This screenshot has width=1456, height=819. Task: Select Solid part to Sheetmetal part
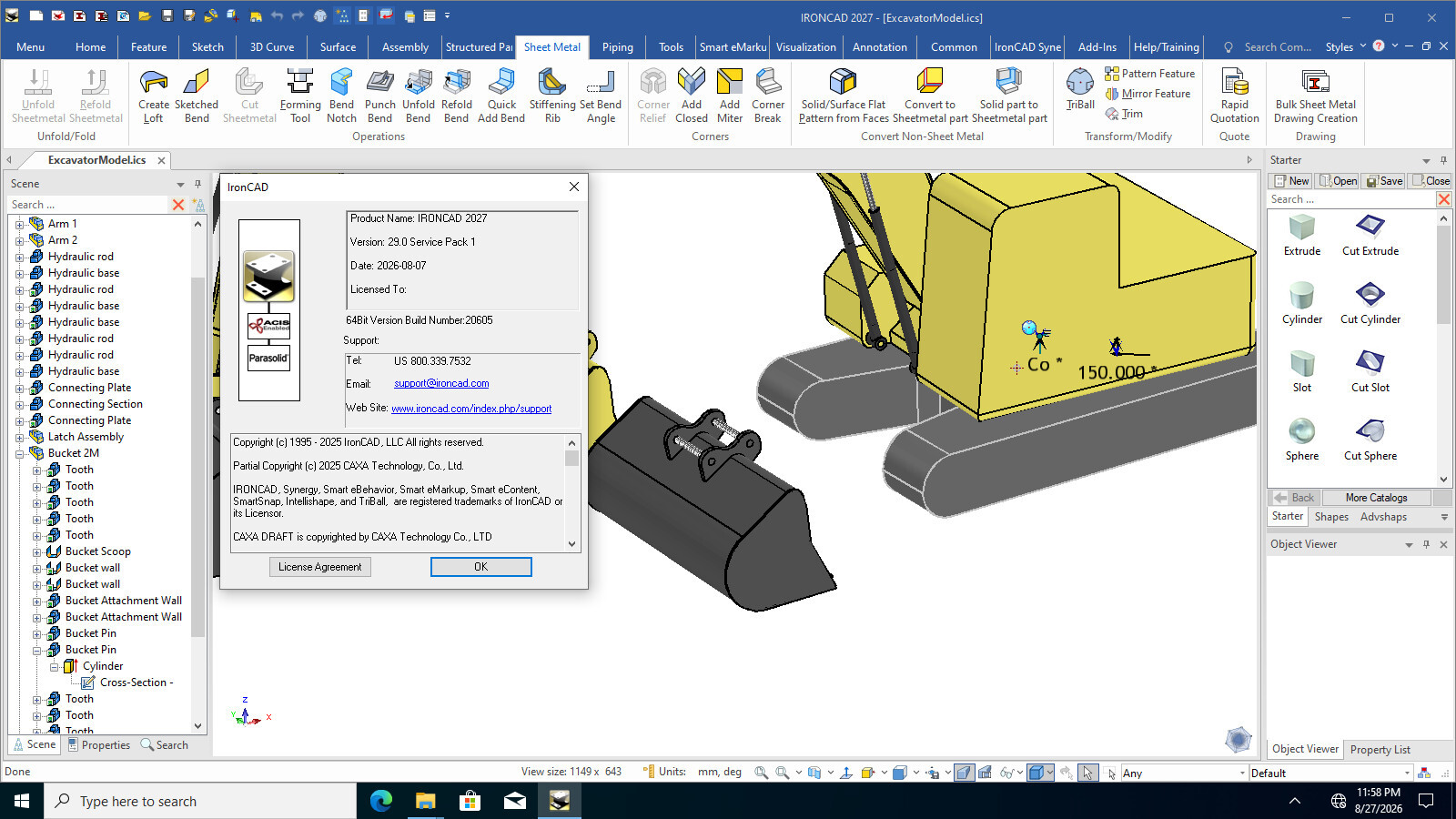click(x=1009, y=96)
